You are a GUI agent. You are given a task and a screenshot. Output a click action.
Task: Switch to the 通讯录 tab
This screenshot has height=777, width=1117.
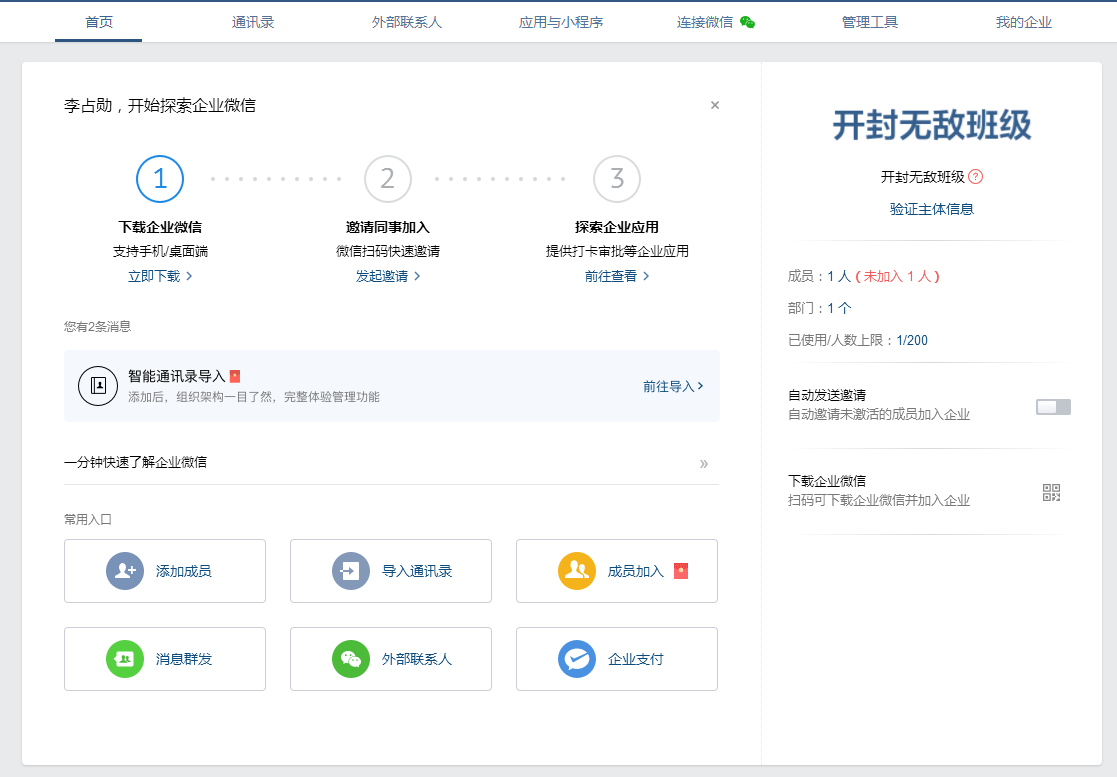click(x=253, y=22)
